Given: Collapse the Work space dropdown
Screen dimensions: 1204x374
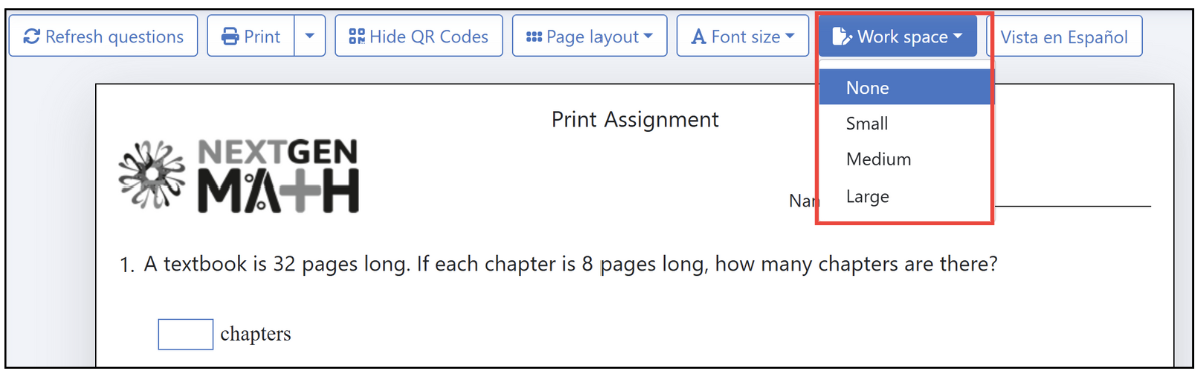Looking at the screenshot, I should [898, 37].
